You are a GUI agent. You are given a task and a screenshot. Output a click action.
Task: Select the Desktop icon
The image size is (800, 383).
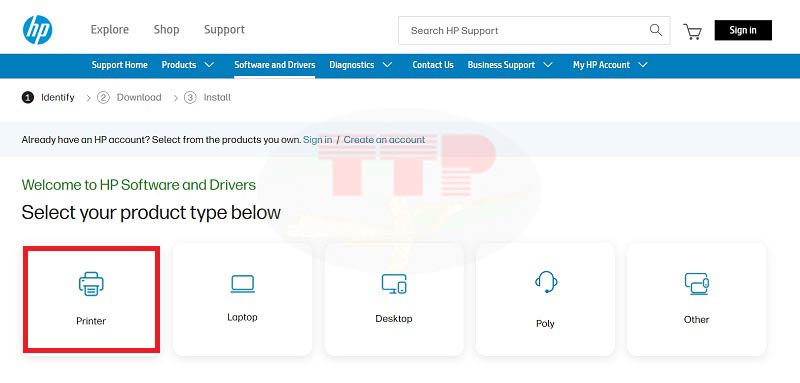[394, 284]
